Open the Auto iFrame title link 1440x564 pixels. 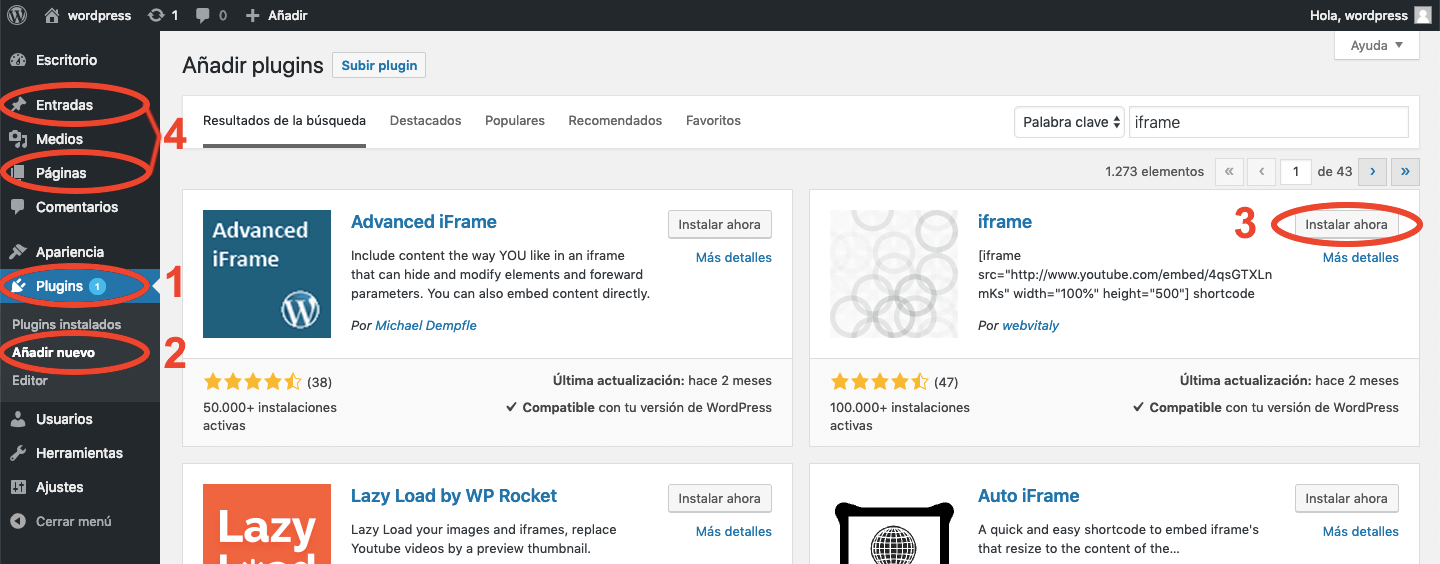click(1029, 496)
